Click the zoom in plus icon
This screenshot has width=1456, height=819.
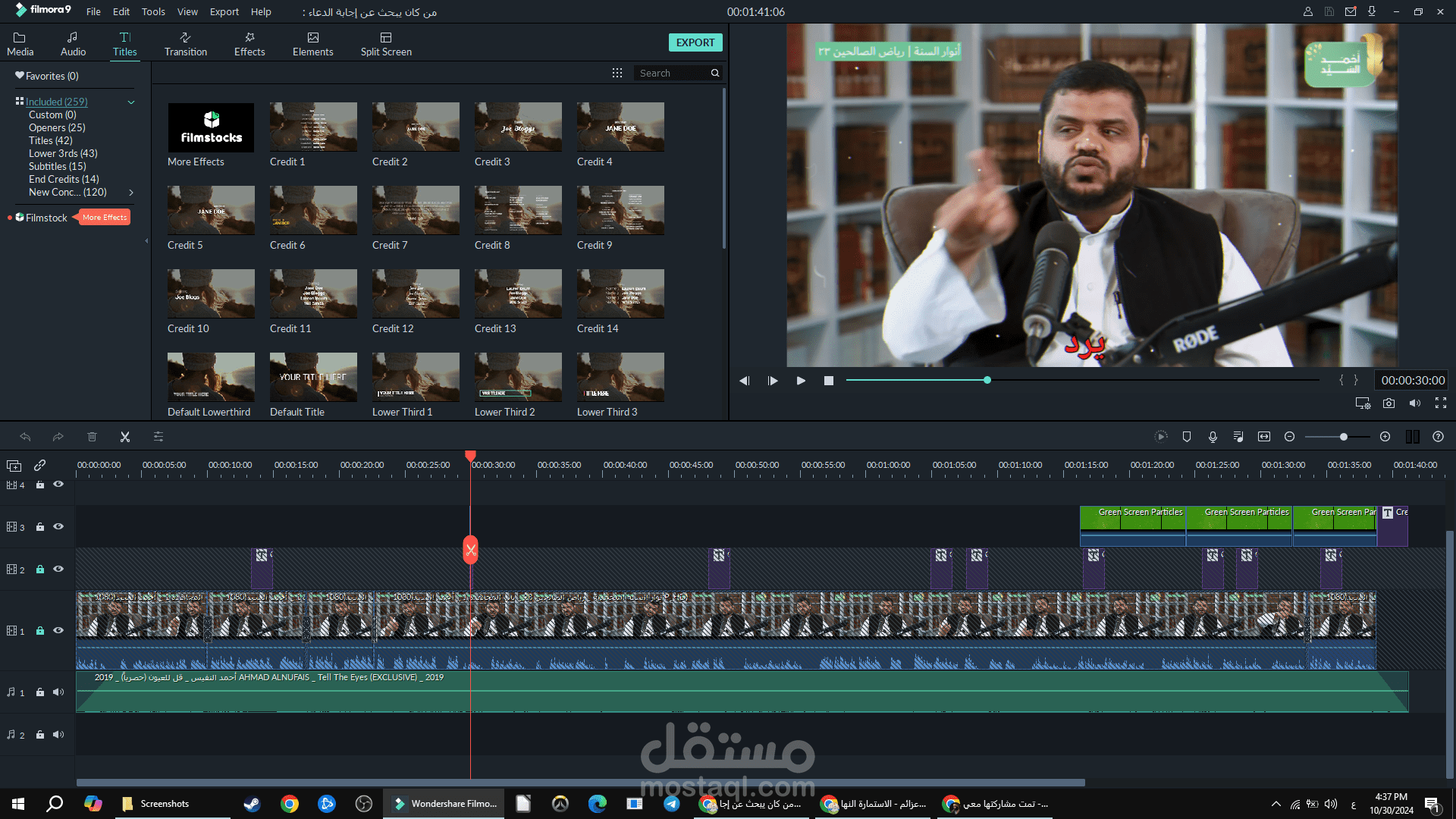(1385, 437)
